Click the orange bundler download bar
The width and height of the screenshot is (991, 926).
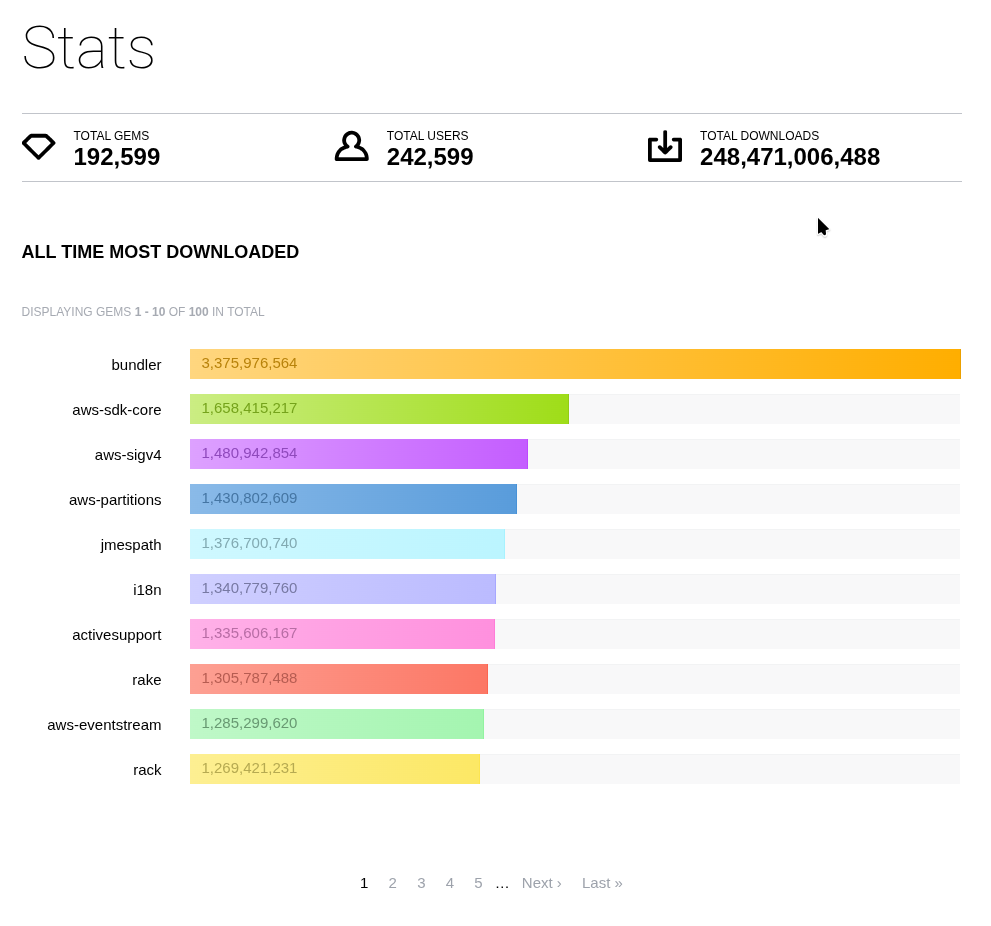click(575, 364)
